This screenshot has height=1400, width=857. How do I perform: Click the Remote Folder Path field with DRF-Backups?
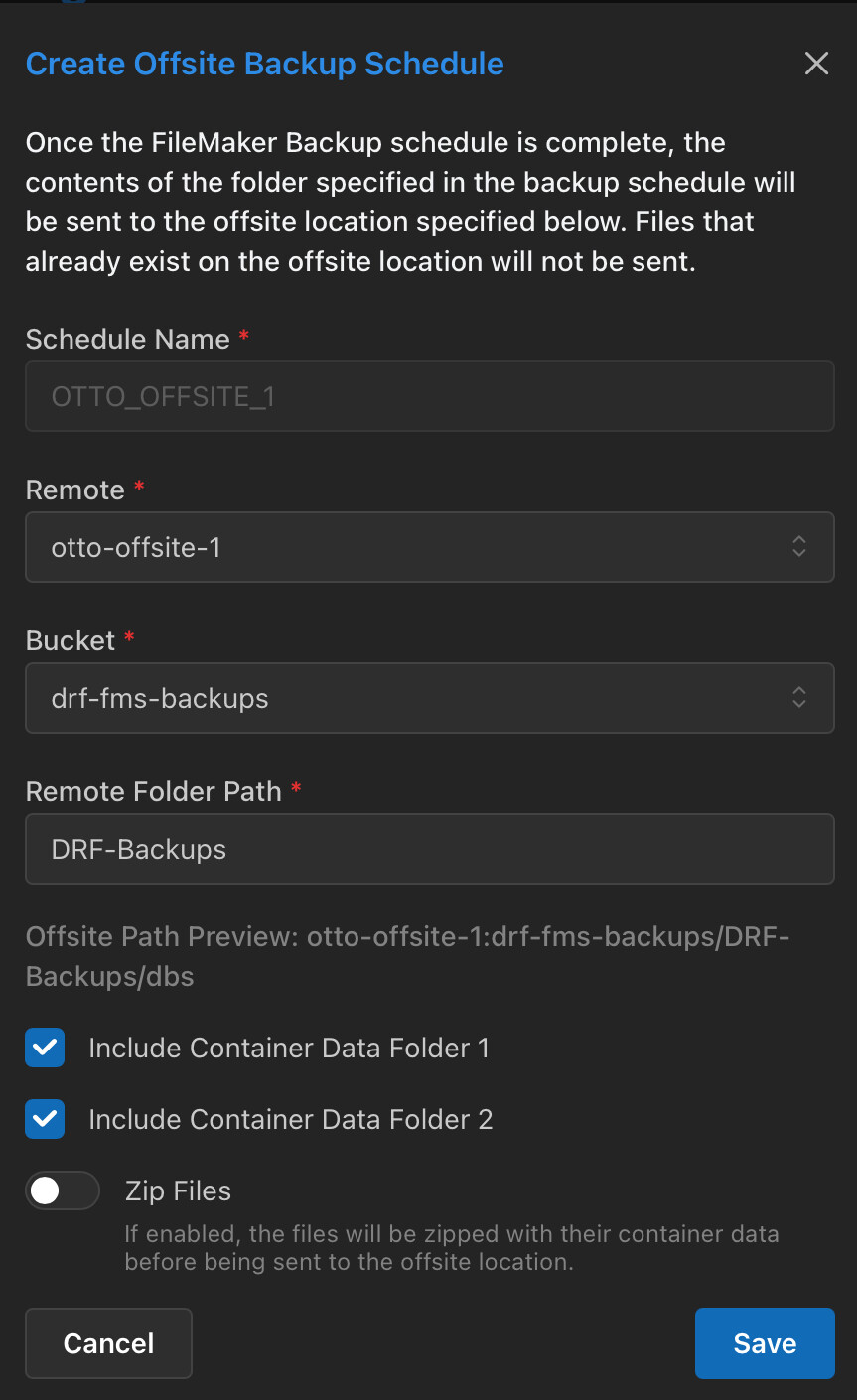(x=429, y=849)
